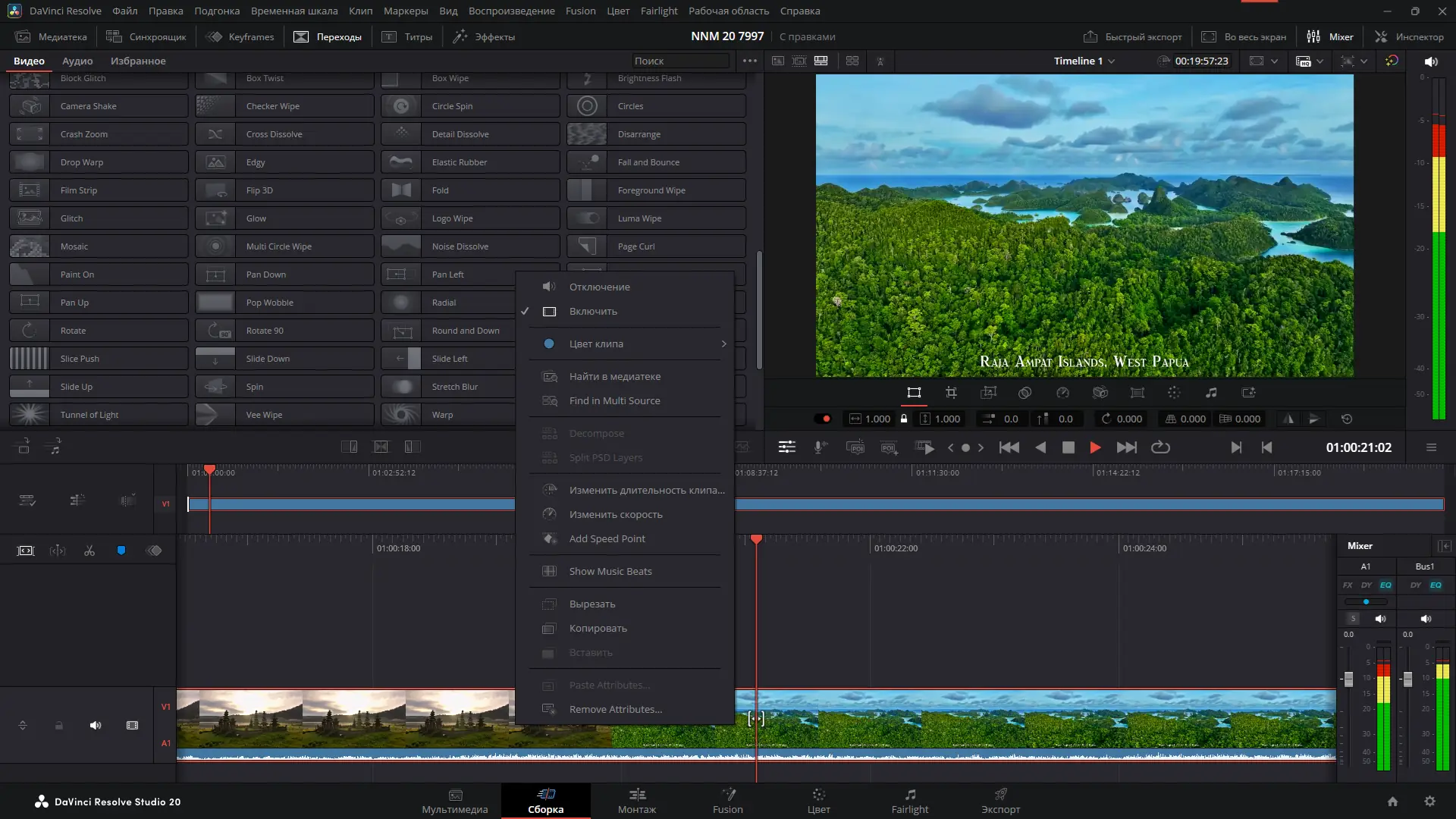The height and width of the screenshot is (819, 1456).
Task: Select the razor scissors split clip icon
Action: [89, 551]
